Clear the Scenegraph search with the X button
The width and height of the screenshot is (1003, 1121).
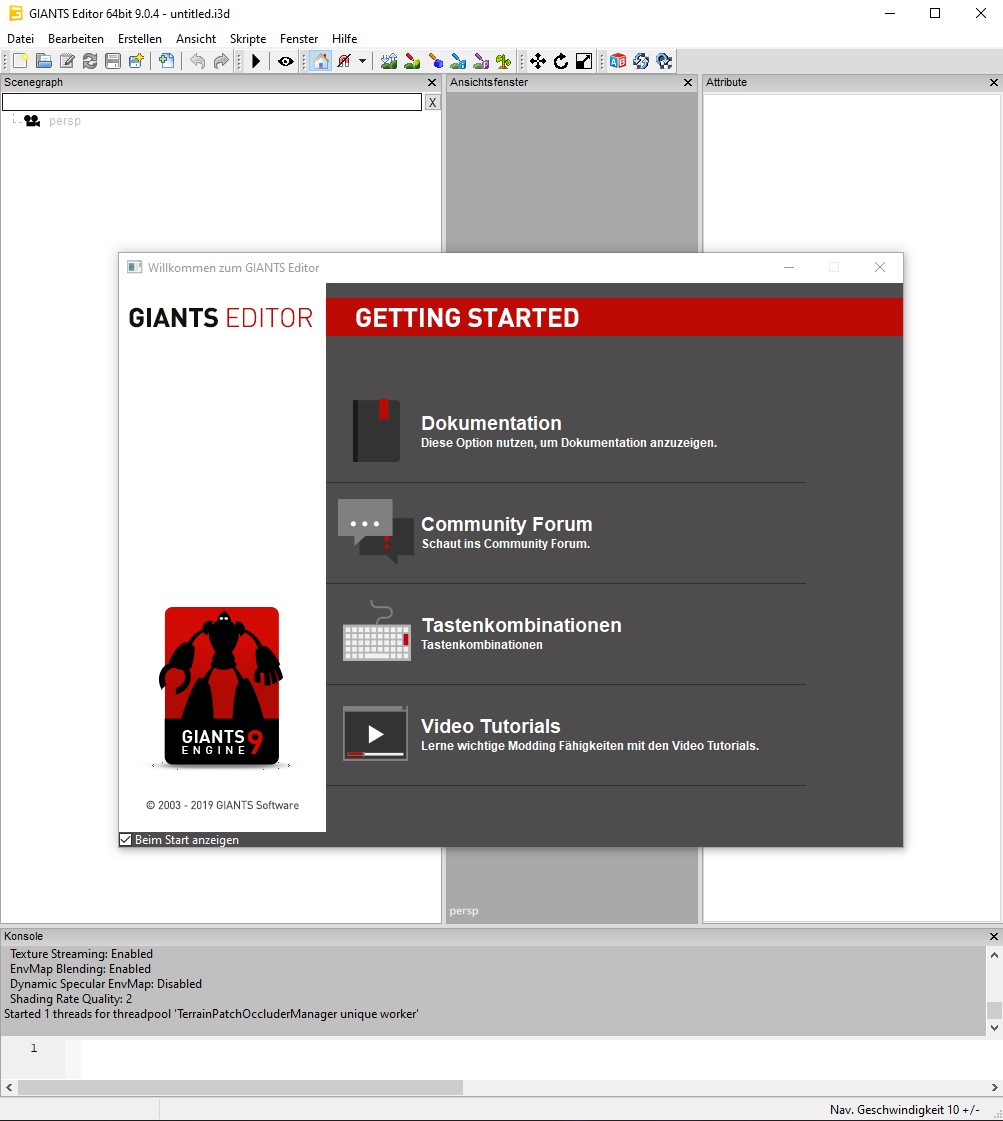pyautogui.click(x=432, y=103)
